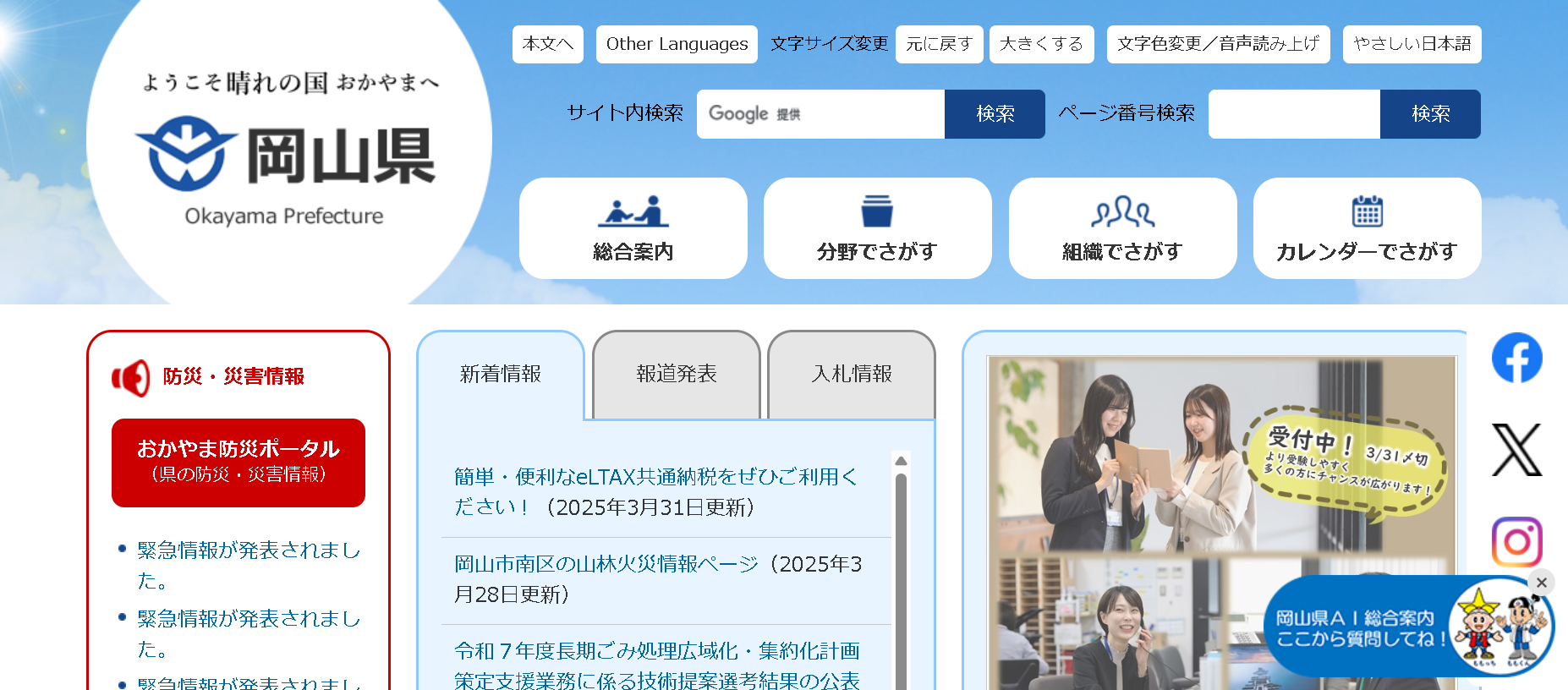Screen dimensions: 1568x690
Task: Open the Okayama Prefecture Facebook page
Action: click(1516, 358)
